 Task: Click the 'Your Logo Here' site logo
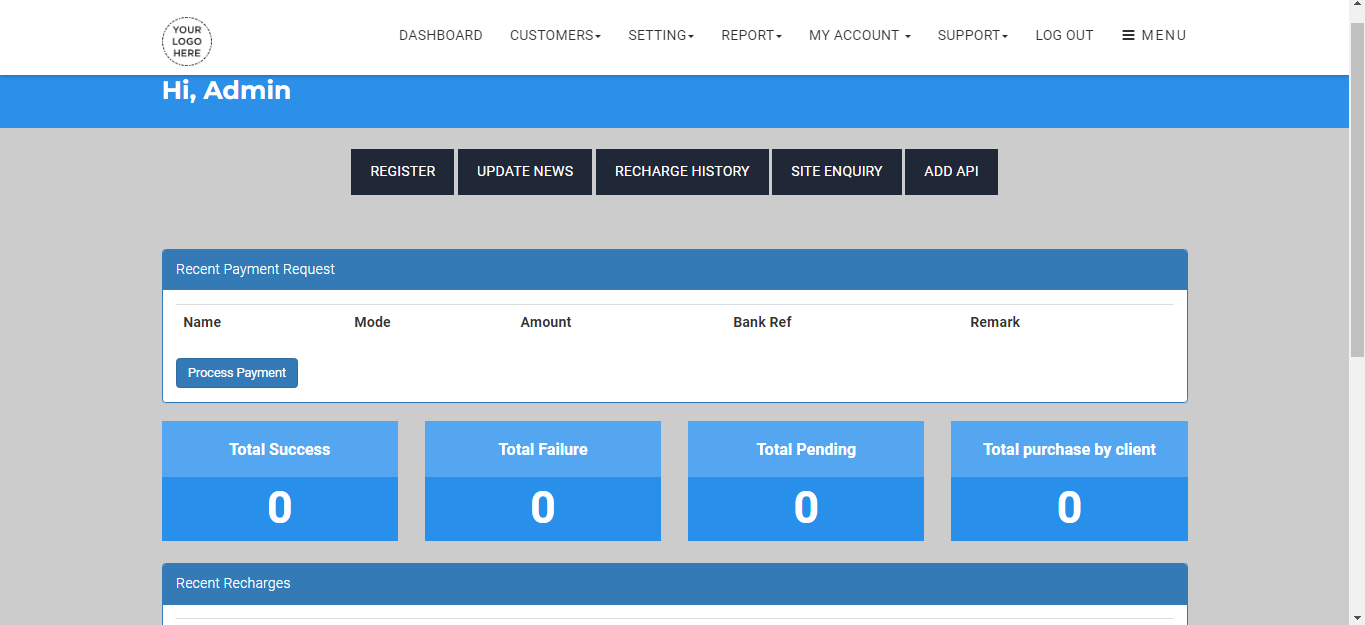[x=187, y=41]
